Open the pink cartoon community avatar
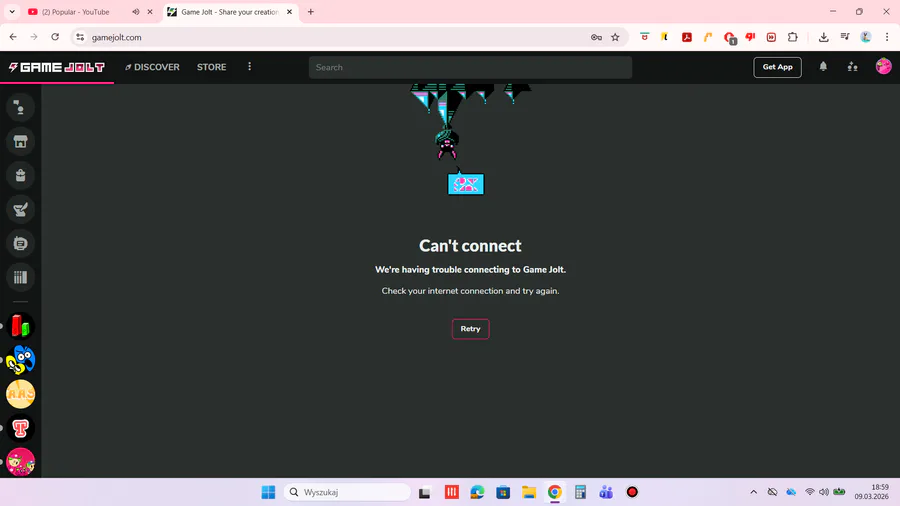Screen dimensions: 900x506 (x=21, y=462)
